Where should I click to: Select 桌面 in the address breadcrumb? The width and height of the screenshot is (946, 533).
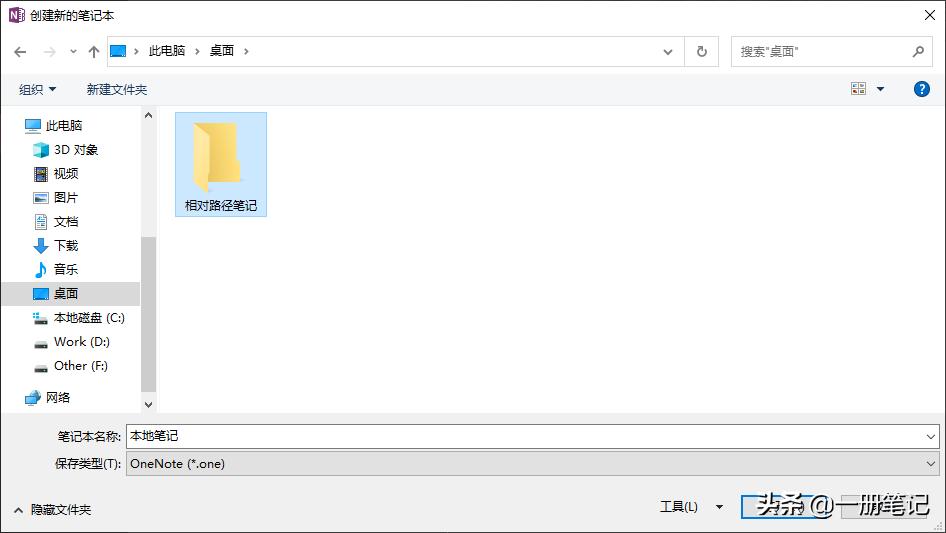pyautogui.click(x=222, y=51)
